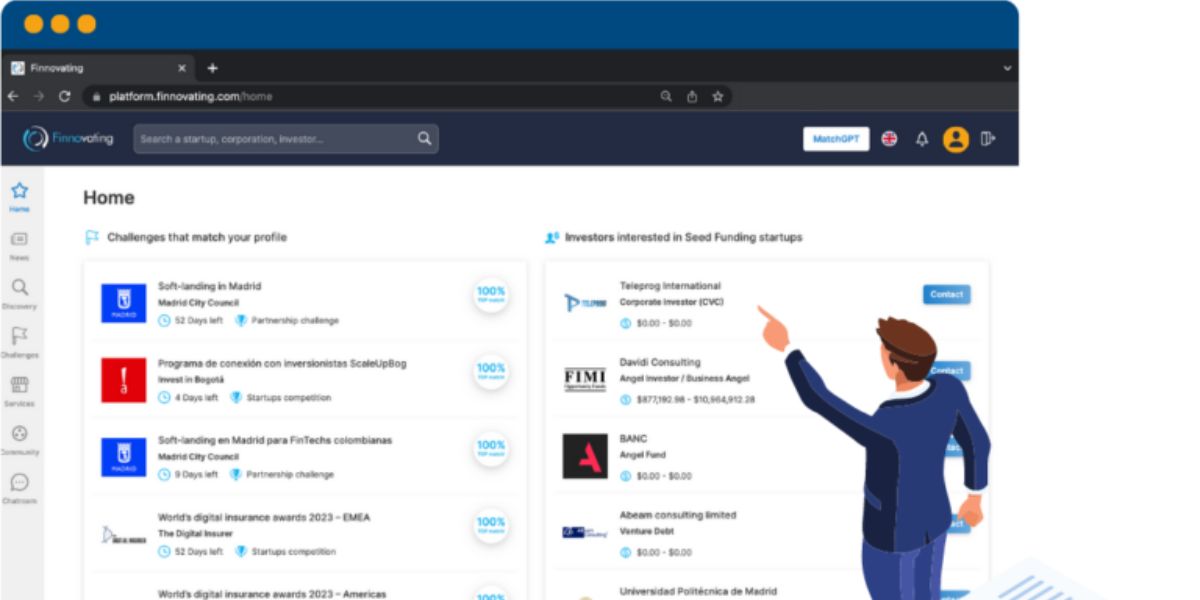Open World's digital insurance awards 2023 – EMEA

264,517
